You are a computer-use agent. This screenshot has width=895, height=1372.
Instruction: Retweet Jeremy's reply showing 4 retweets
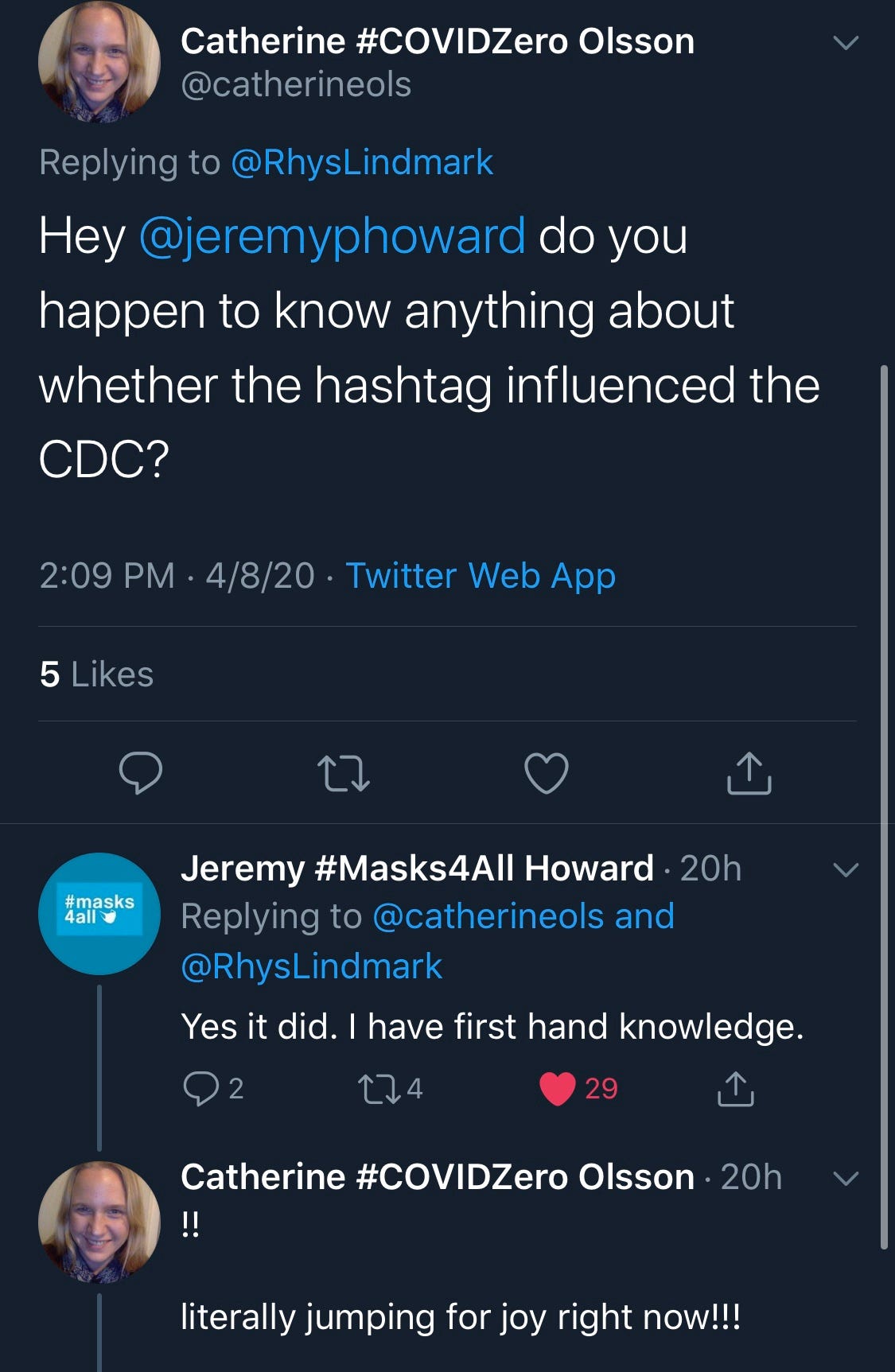tap(390, 1088)
